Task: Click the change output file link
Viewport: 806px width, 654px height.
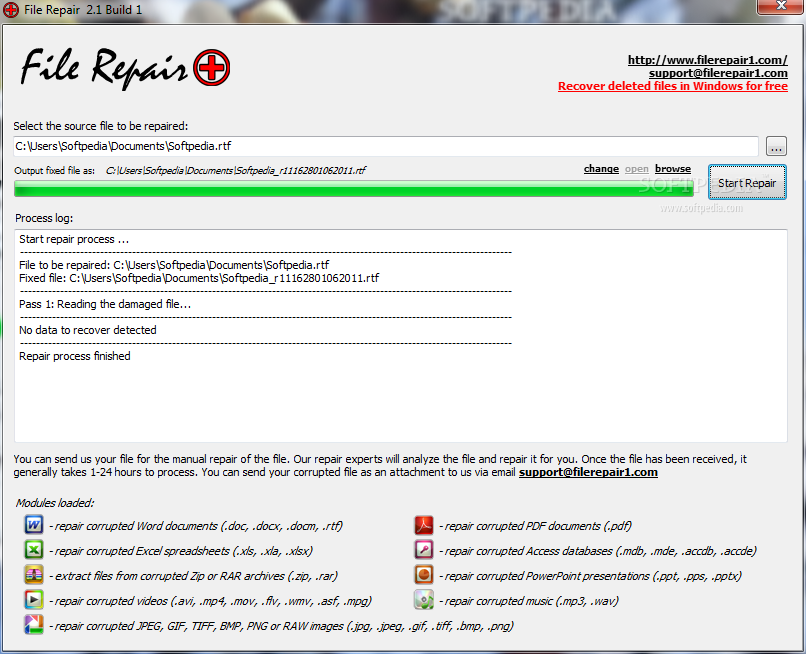Action: (601, 169)
